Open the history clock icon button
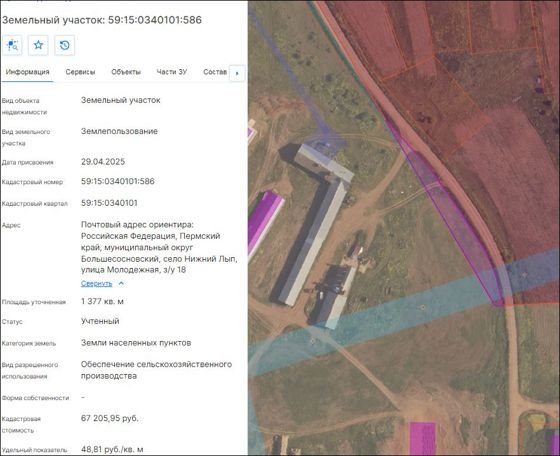Screen dimensions: 560x456 (64, 45)
